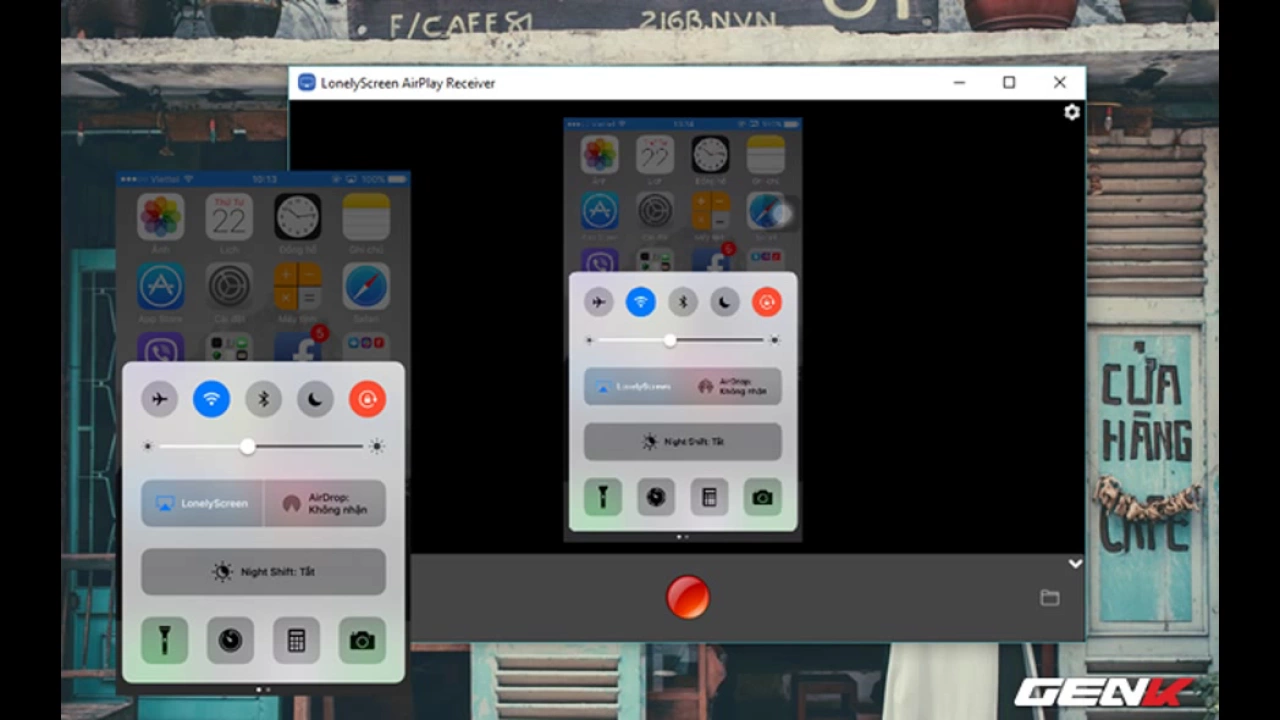Viewport: 1280px width, 720px height.
Task: Toggle rotation lock in mirrored phone
Action: [767, 302]
